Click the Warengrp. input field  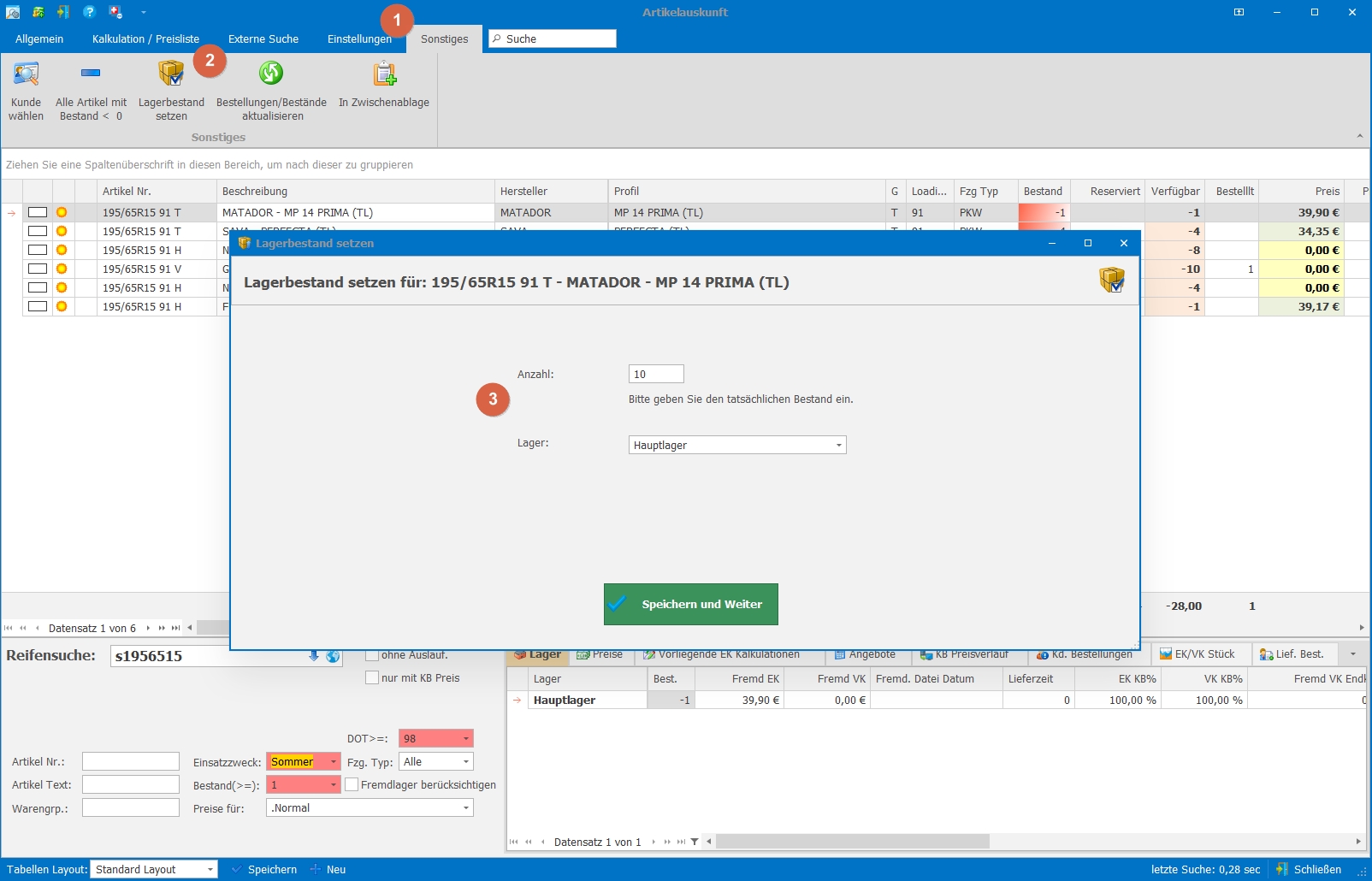tap(131, 807)
